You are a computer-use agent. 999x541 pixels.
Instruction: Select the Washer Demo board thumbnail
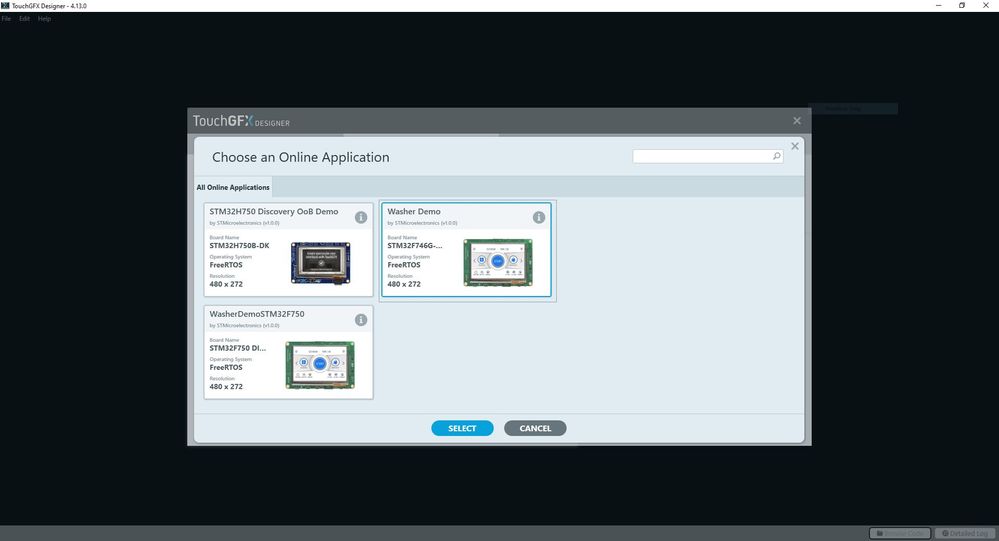[x=498, y=262]
